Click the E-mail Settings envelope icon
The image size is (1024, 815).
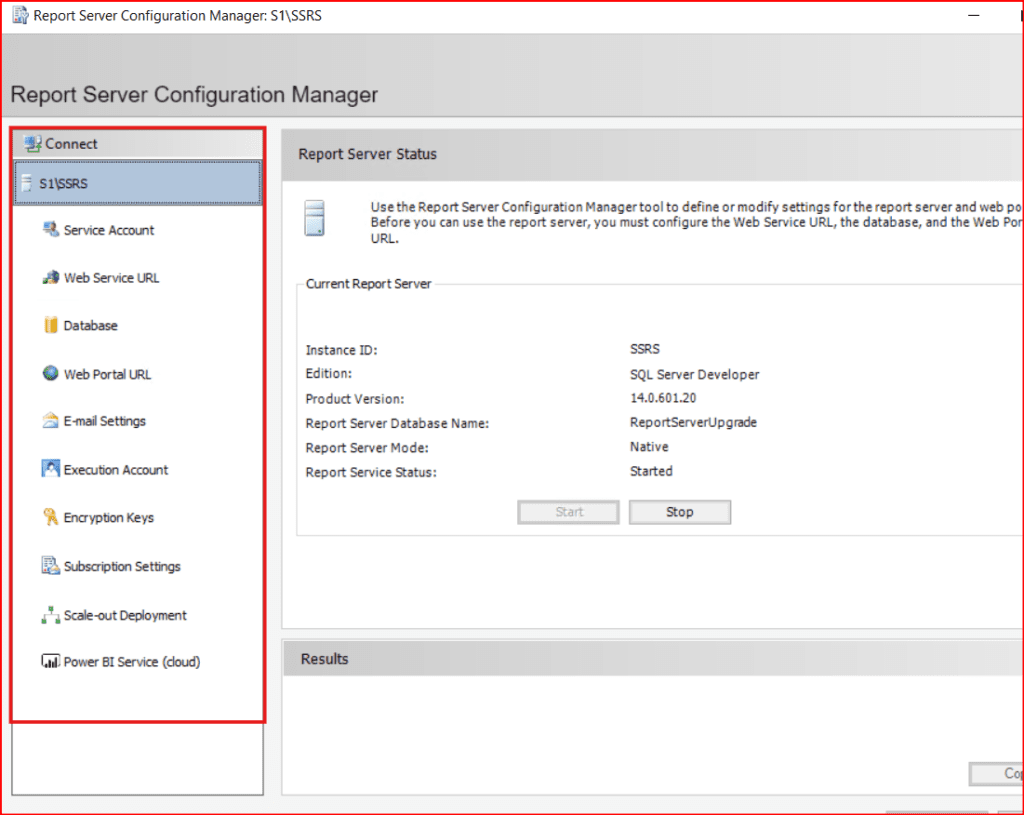pos(50,421)
